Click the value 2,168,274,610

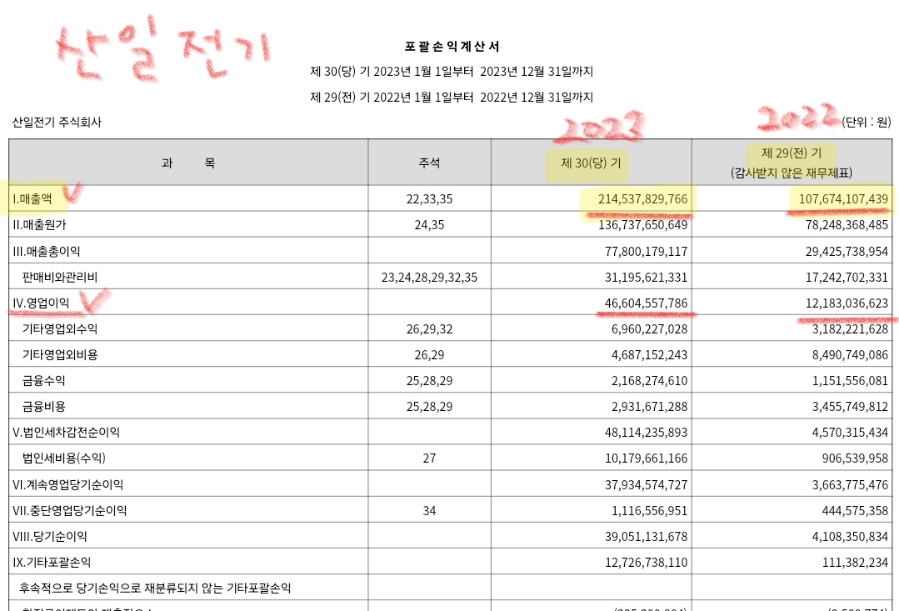[x=649, y=381]
